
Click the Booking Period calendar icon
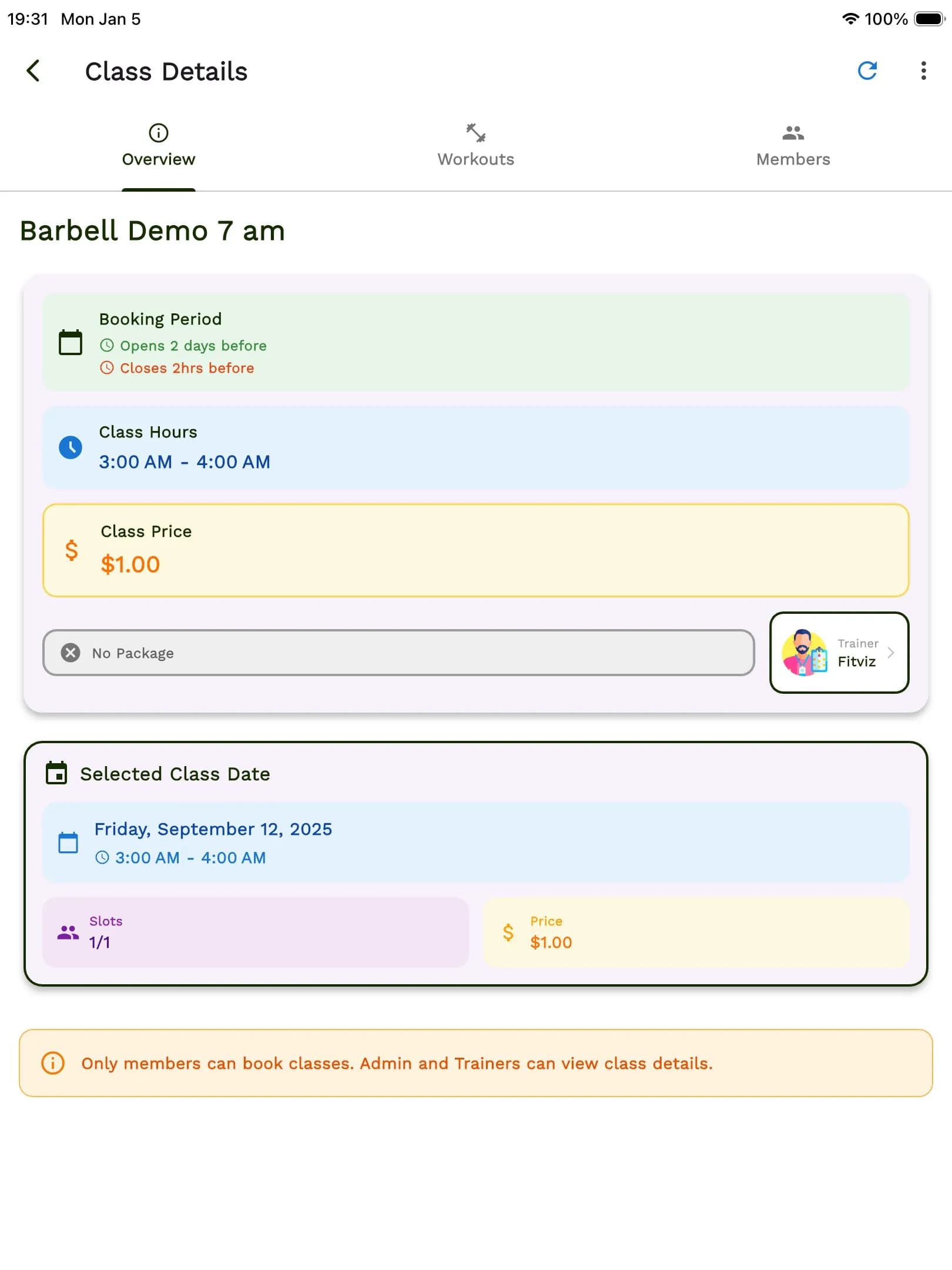[x=70, y=342]
